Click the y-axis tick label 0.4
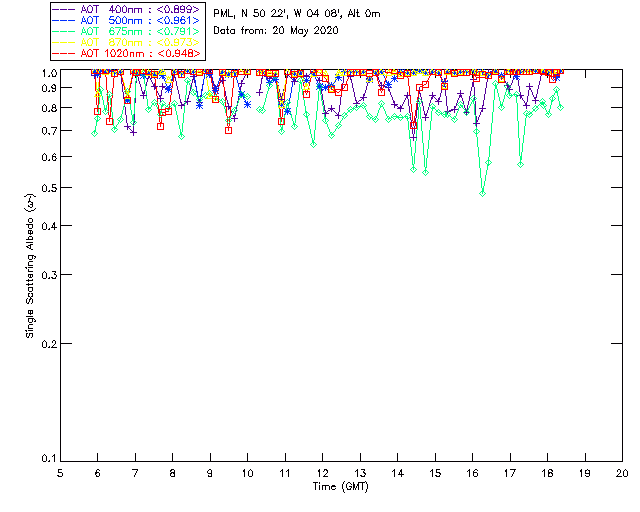The image size is (640, 512). pos(48,226)
